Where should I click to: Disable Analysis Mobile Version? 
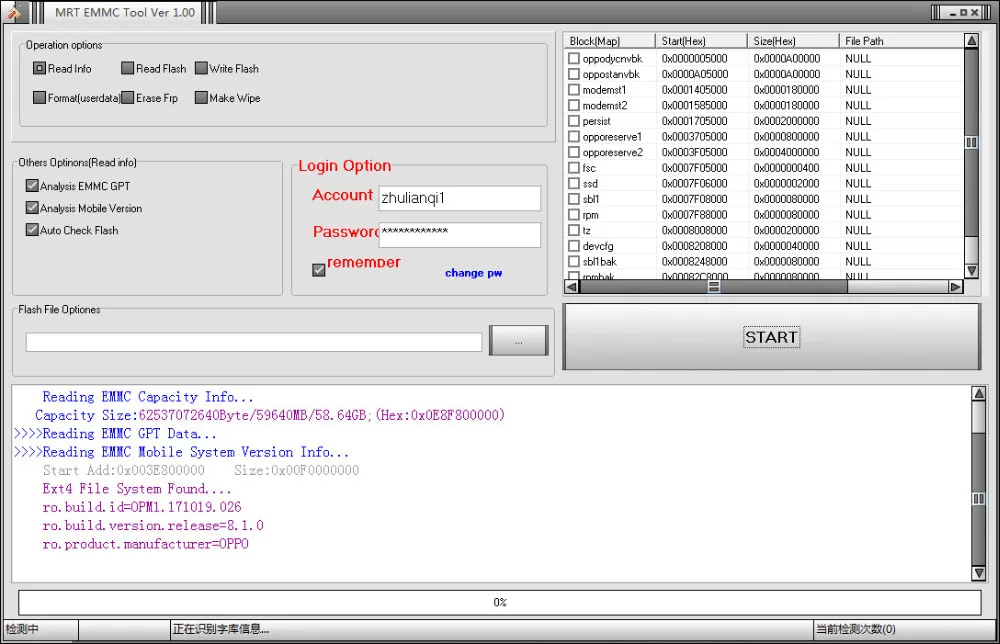(x=33, y=208)
